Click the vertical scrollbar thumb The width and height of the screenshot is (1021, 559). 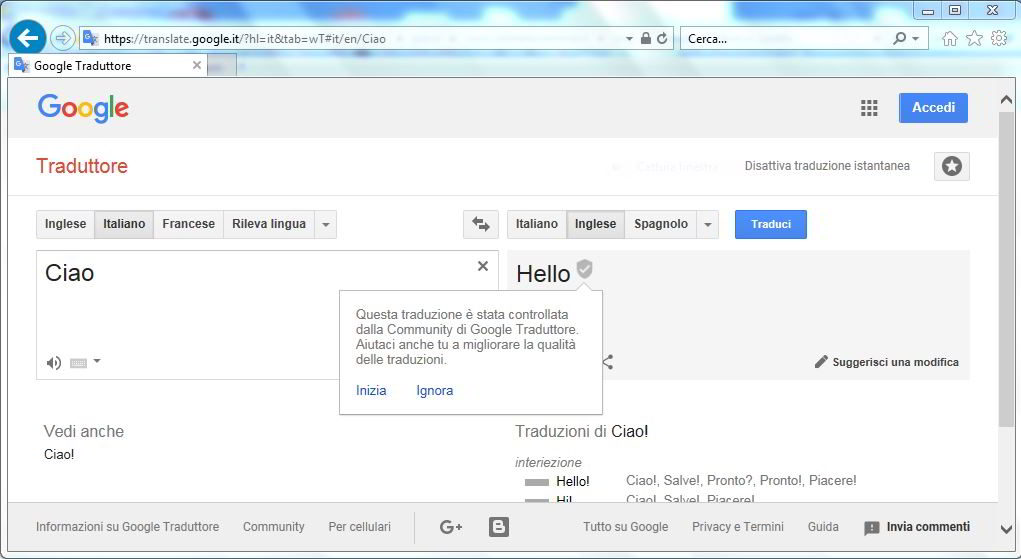point(1006,269)
